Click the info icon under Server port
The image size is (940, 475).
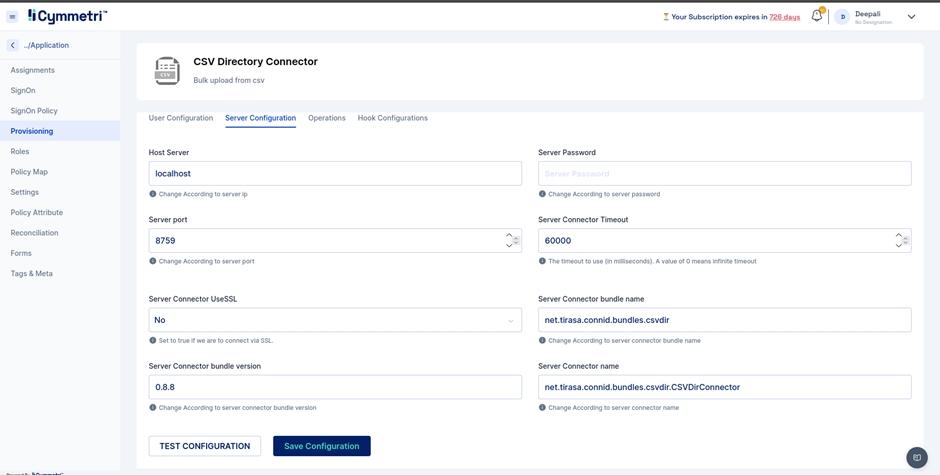[152, 261]
